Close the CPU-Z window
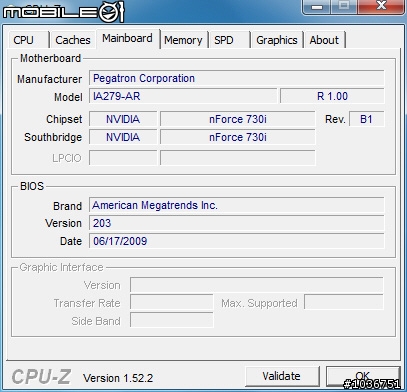This screenshot has width=407, height=392. click(x=381, y=6)
